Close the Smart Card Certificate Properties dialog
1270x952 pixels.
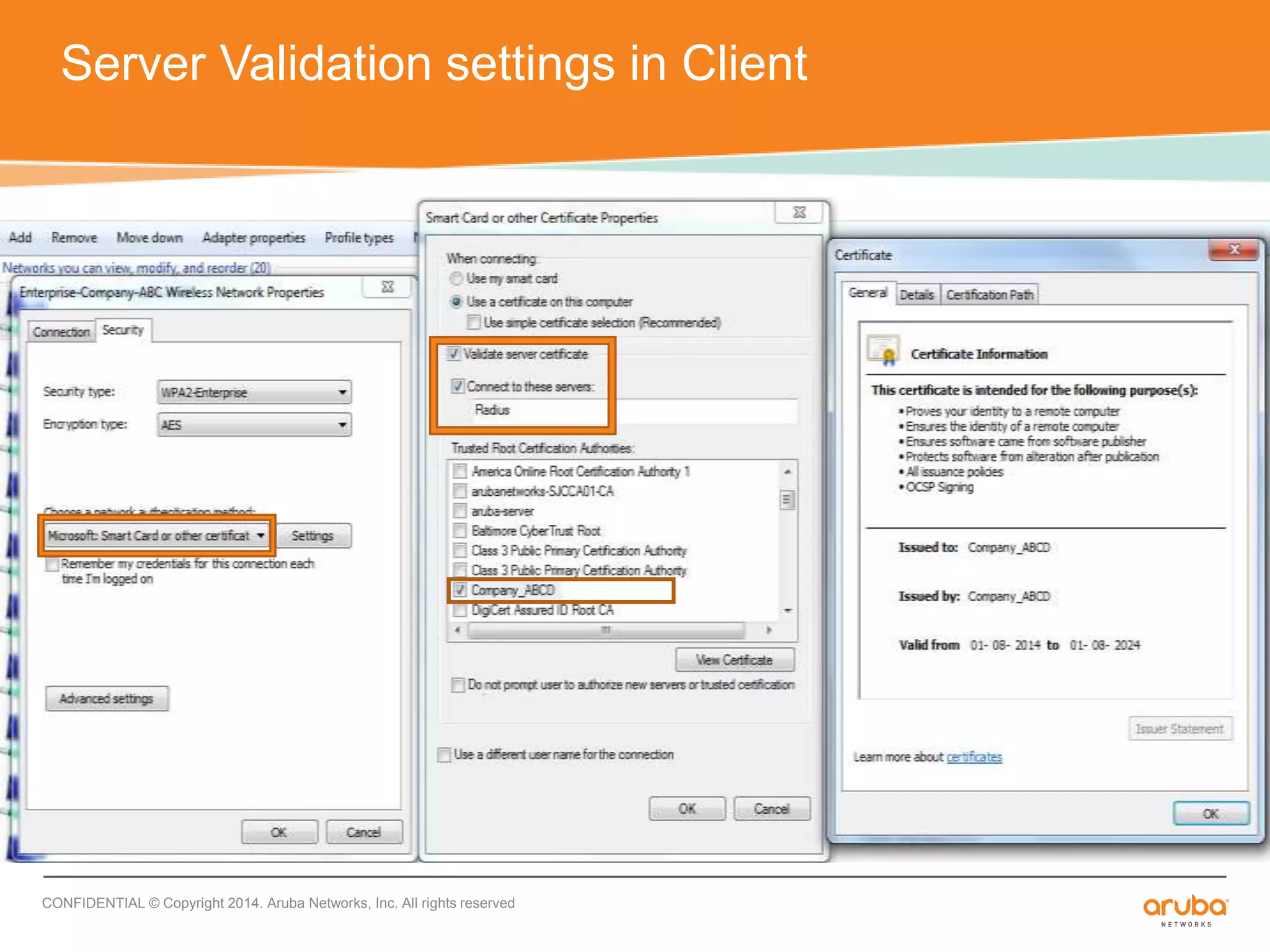pyautogui.click(x=799, y=213)
